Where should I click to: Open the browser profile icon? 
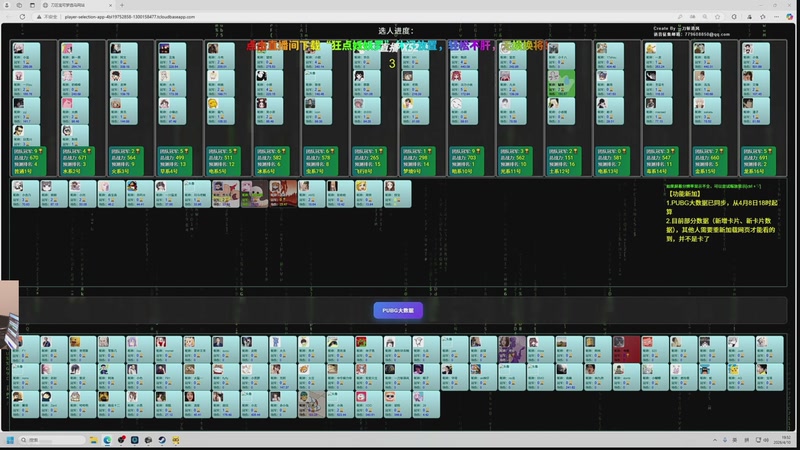(7, 5)
